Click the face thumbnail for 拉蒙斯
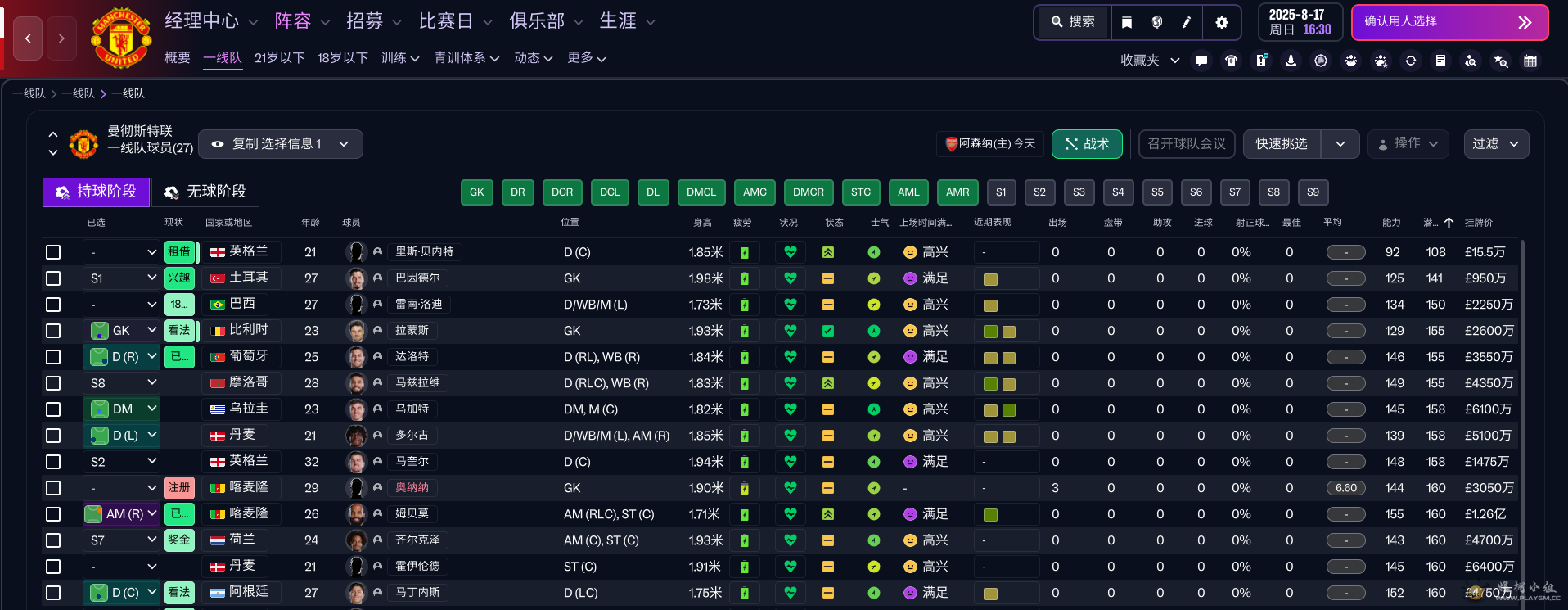The height and width of the screenshot is (610, 1568). [356, 331]
